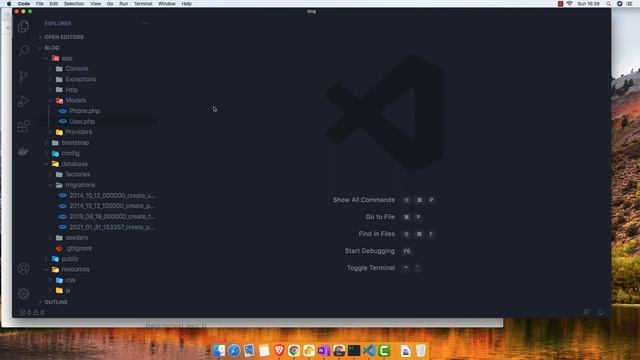Launch Google Chrome from the Dock
This screenshot has height=360, width=640.
pyautogui.click(x=294, y=350)
